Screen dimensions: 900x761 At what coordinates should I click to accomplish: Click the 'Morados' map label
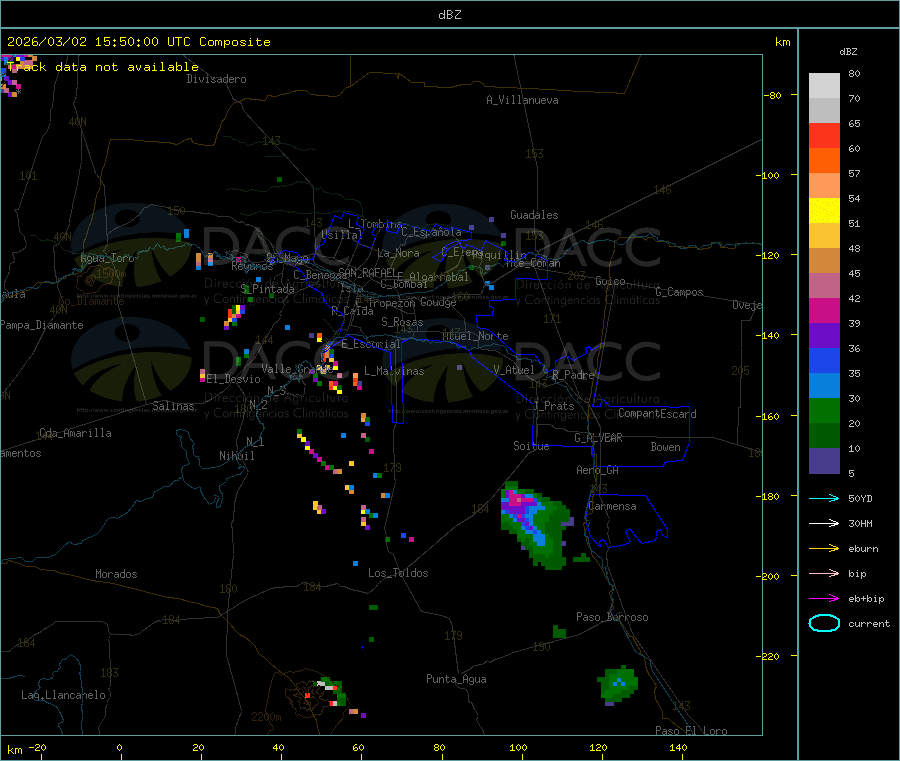(x=117, y=574)
